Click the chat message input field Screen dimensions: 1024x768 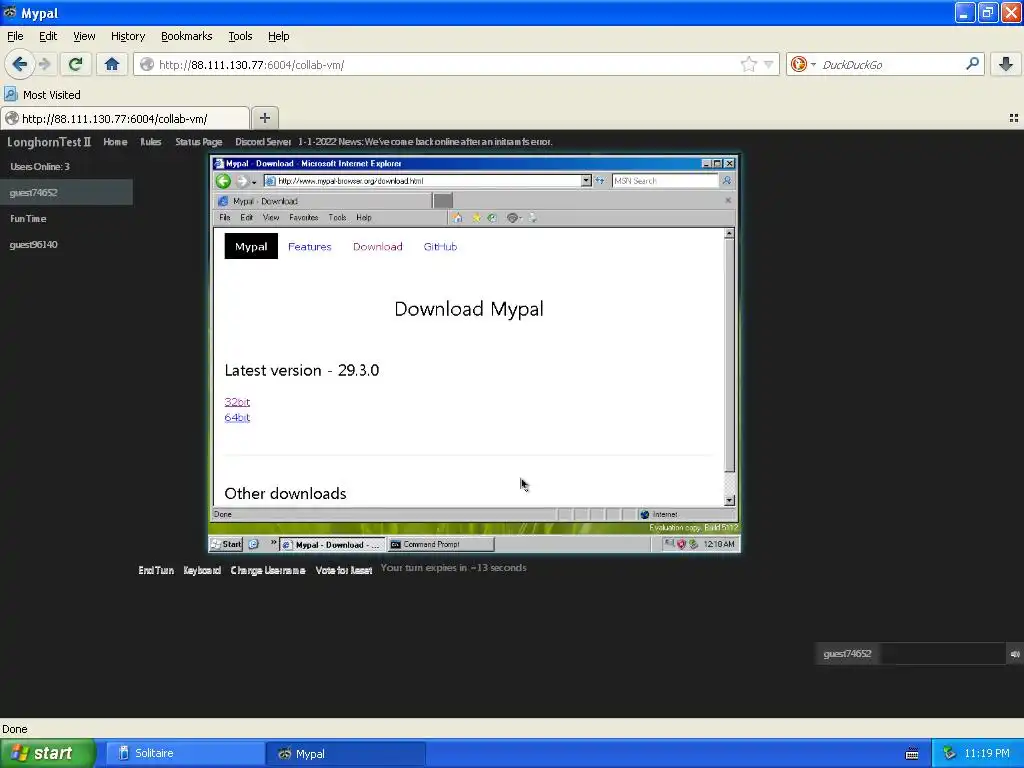tap(941, 654)
